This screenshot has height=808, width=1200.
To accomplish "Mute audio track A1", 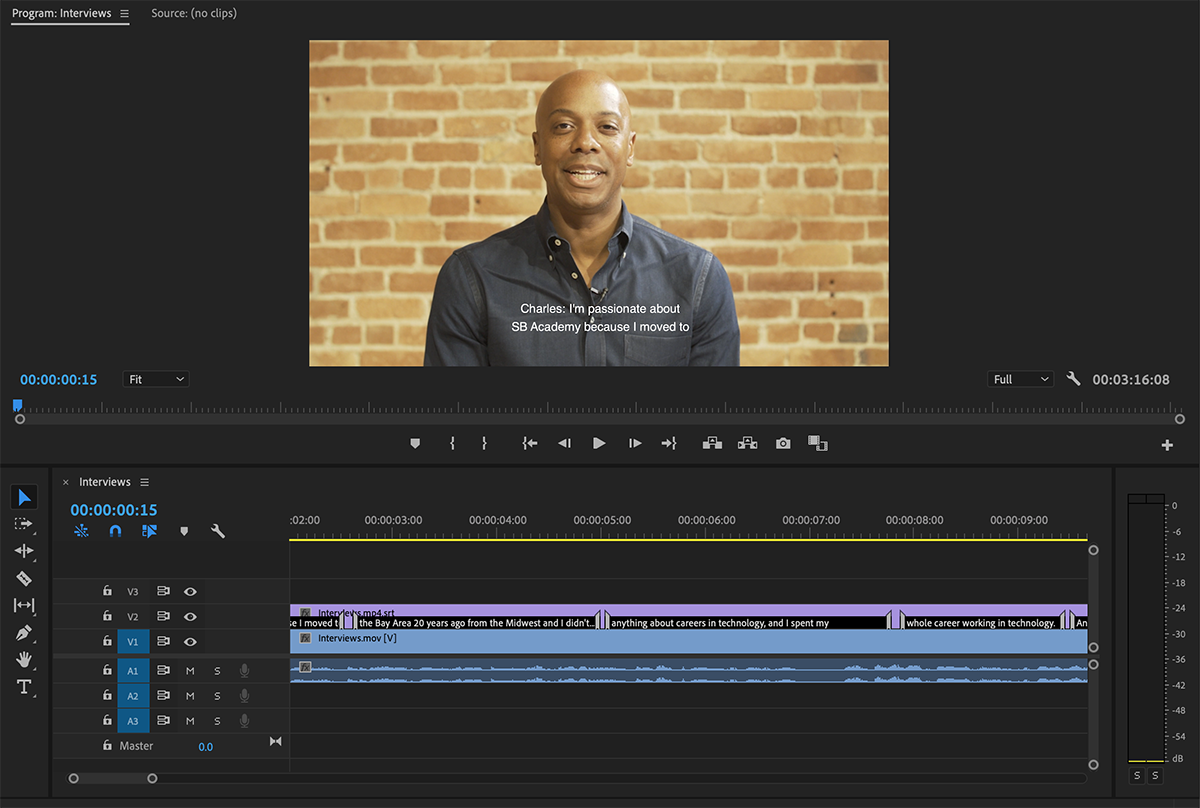I will (190, 670).
